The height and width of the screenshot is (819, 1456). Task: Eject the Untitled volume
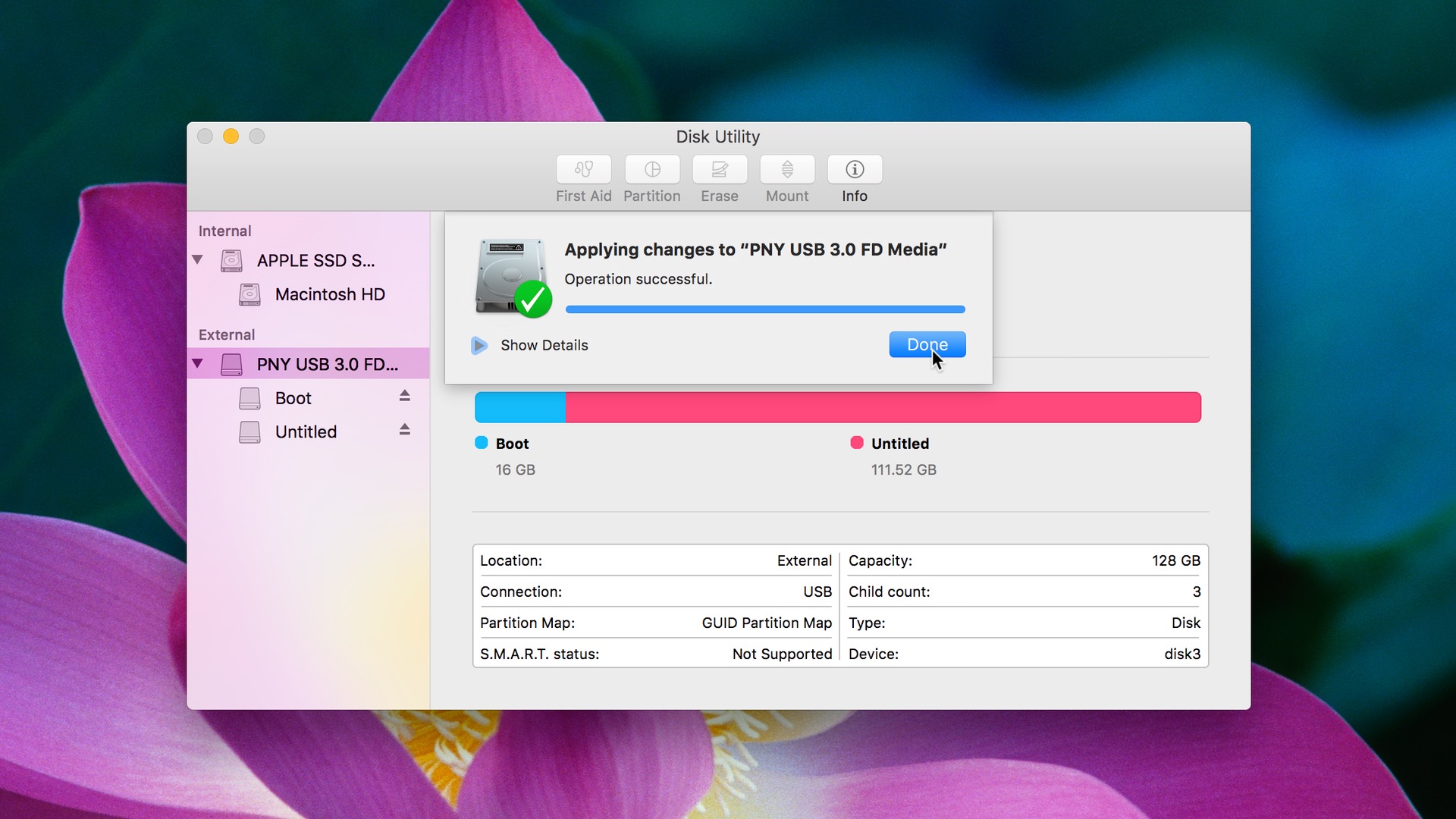pyautogui.click(x=404, y=430)
